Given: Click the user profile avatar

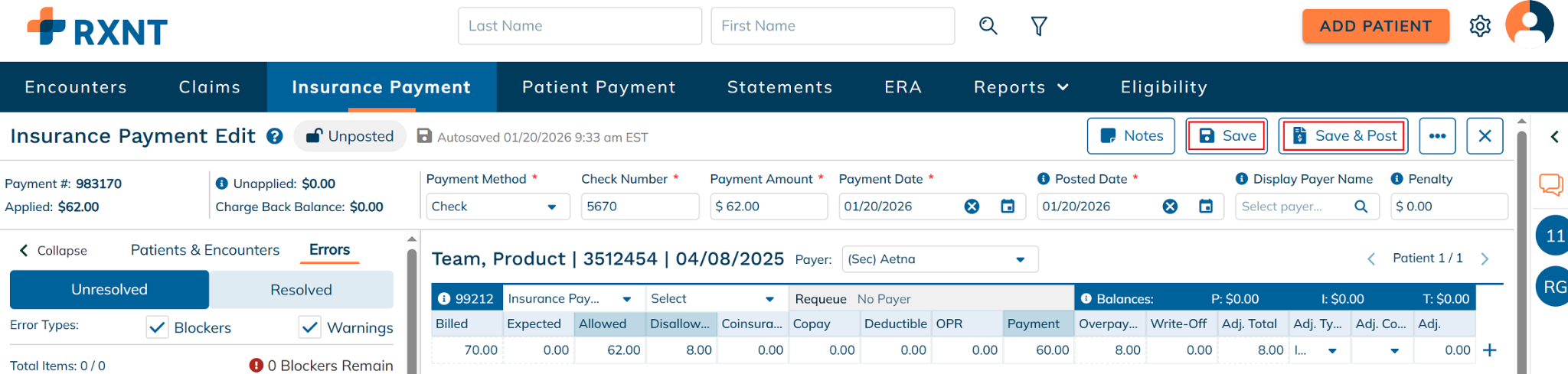Looking at the screenshot, I should 1529,24.
